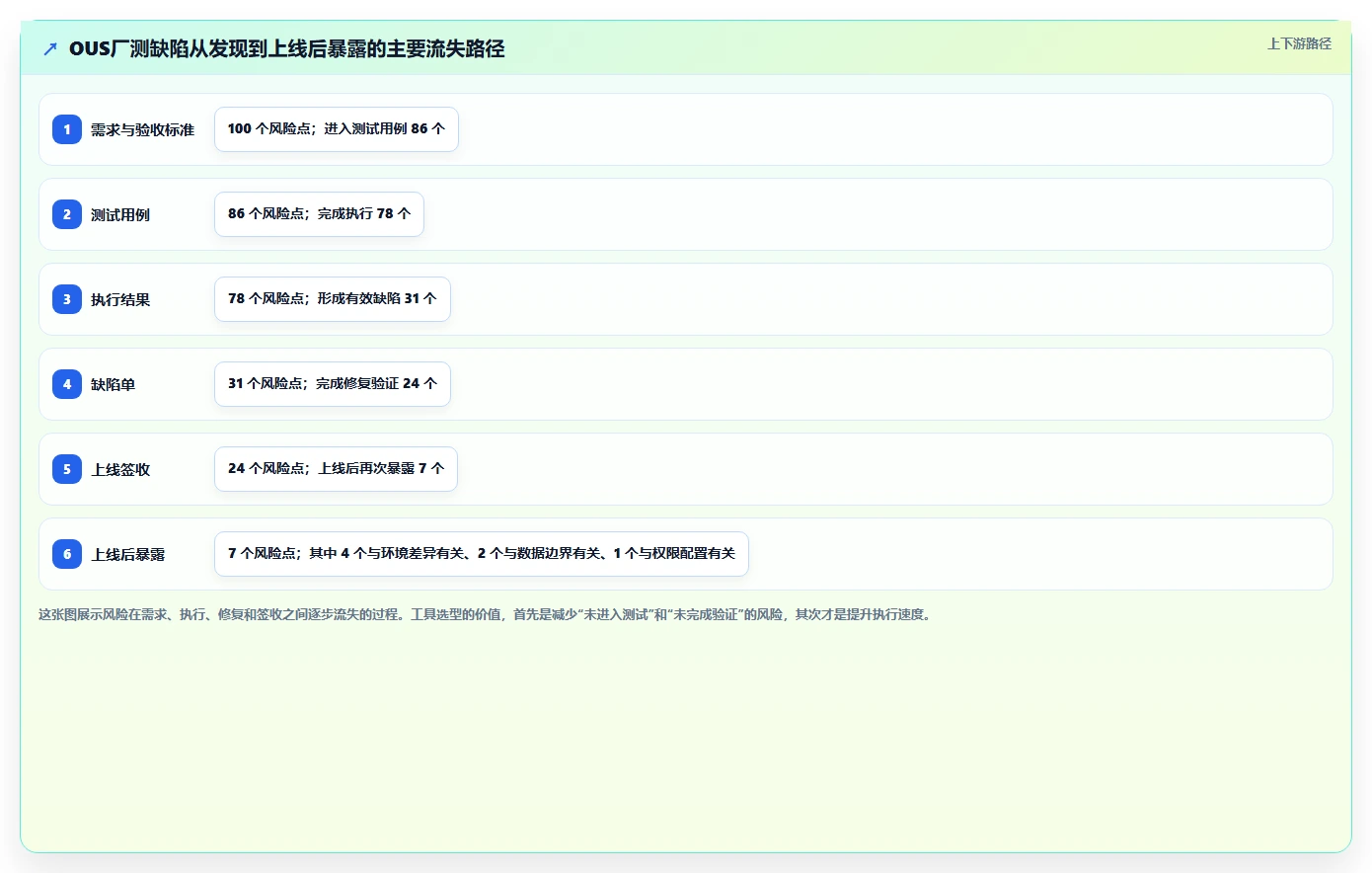
Task: Select step badge 1 for 需求与验收标准
Action: pos(67,129)
